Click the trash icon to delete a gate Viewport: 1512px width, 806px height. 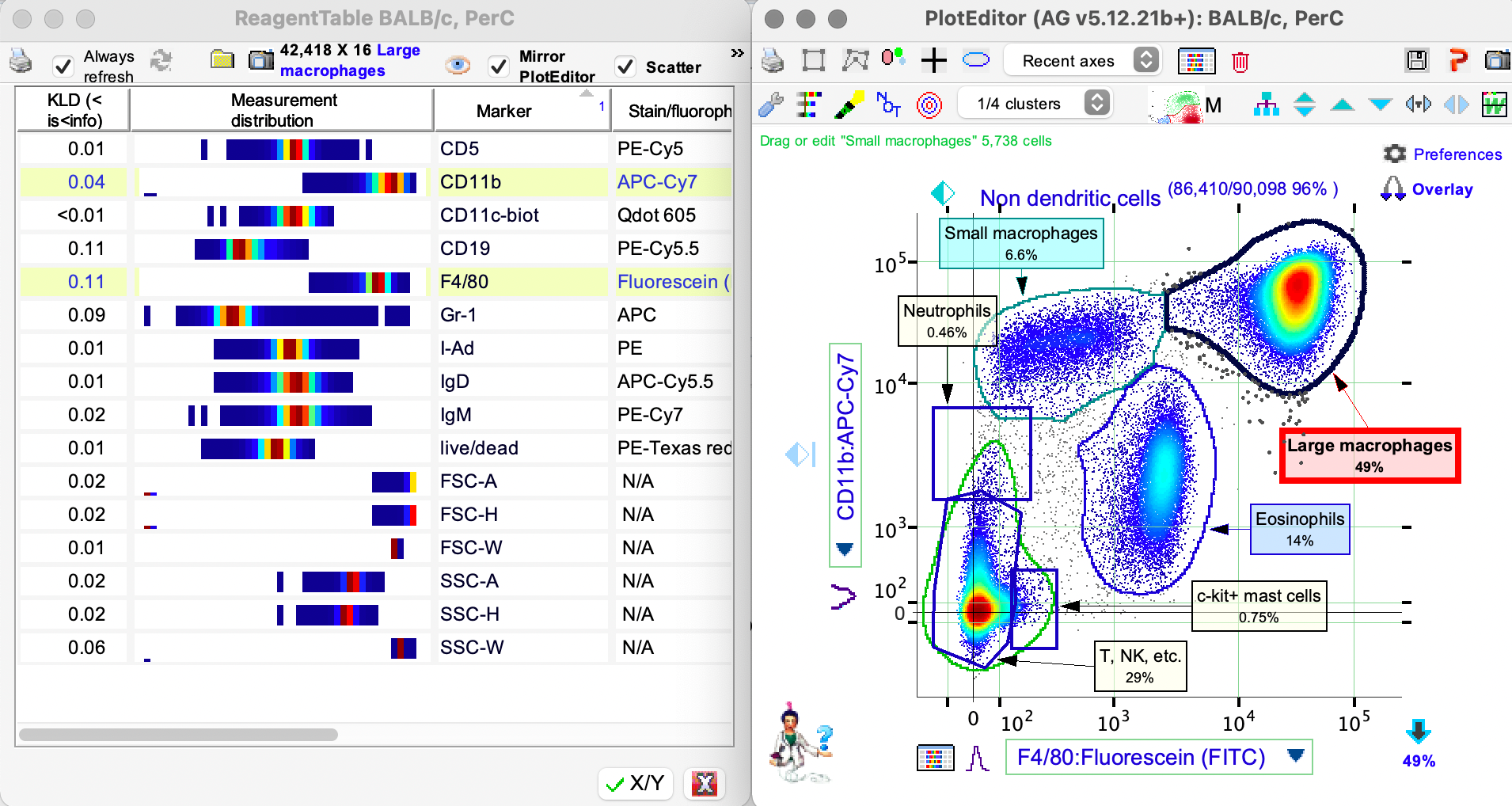point(1241,61)
